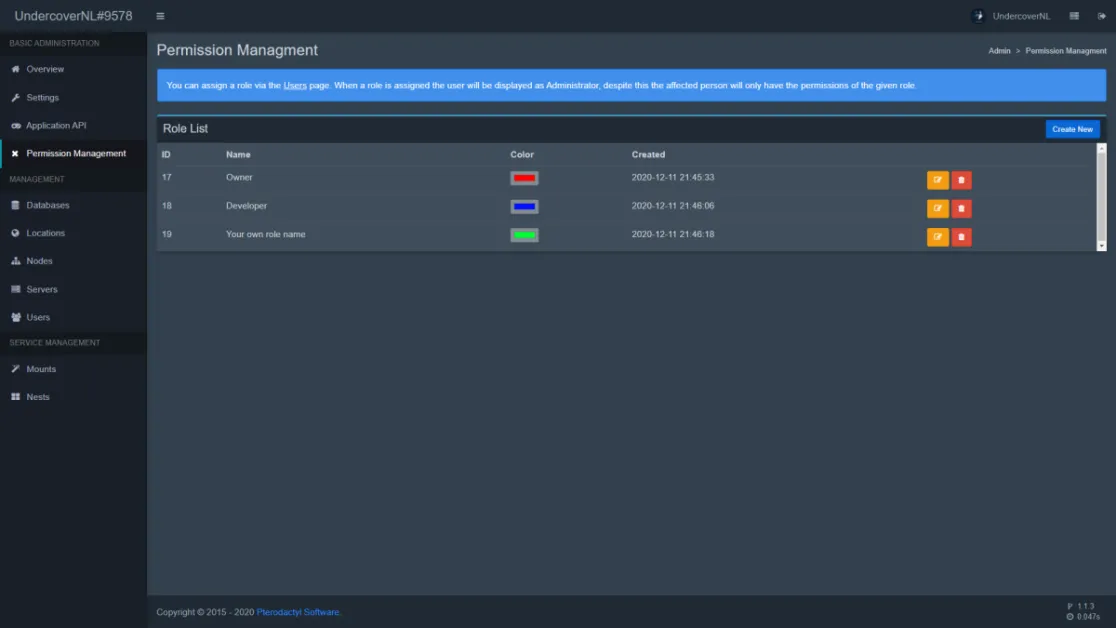Open Databases from the sidebar icon
1116x628 pixels.
coord(14,204)
